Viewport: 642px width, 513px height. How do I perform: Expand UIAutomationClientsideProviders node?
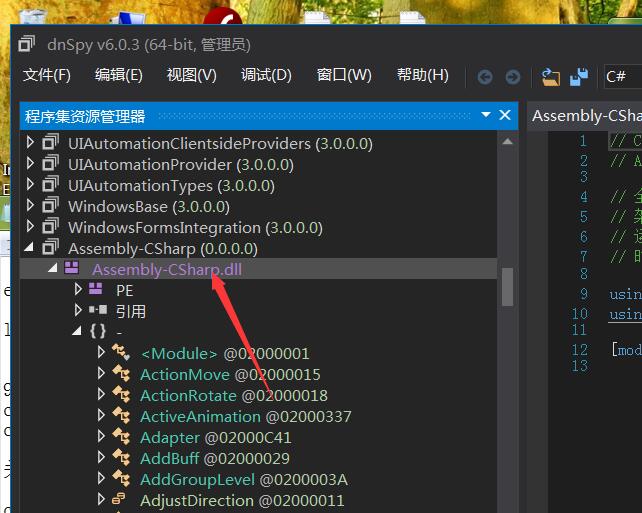tap(30, 142)
